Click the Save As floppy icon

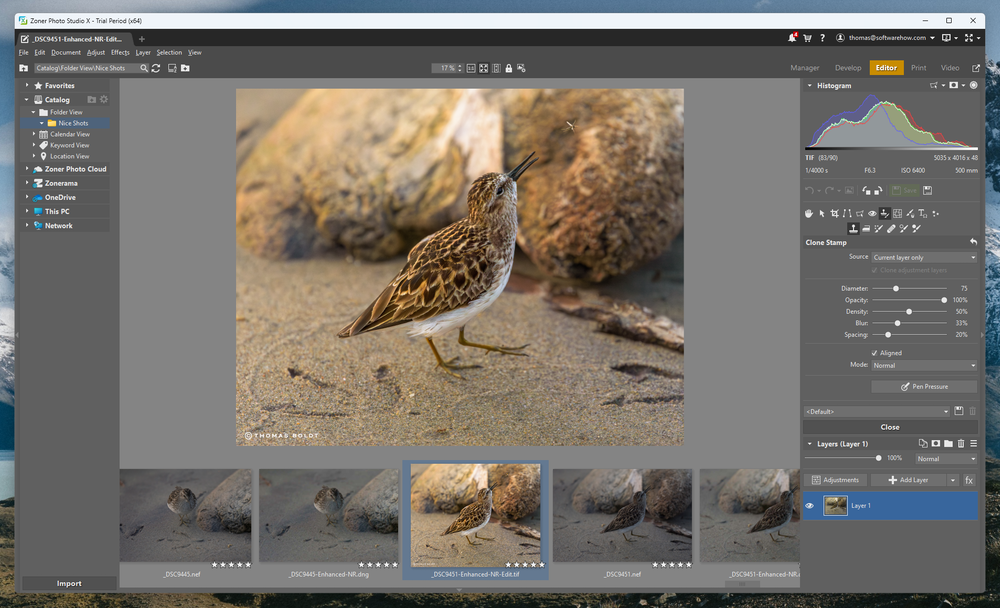(927, 190)
